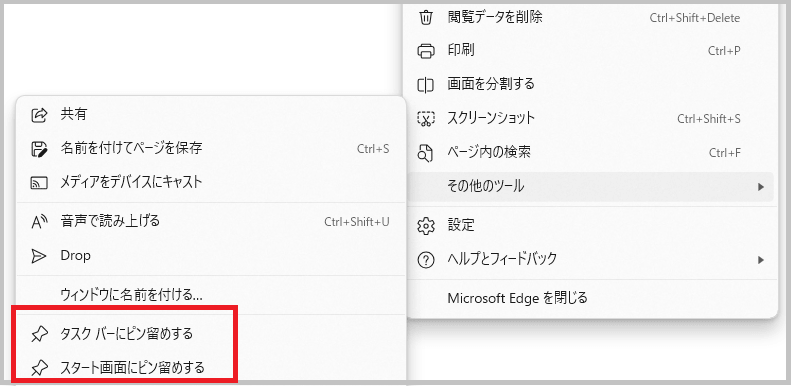This screenshot has width=791, height=386.
Task: Click the share icon beside 共有
Action: pyautogui.click(x=39, y=115)
